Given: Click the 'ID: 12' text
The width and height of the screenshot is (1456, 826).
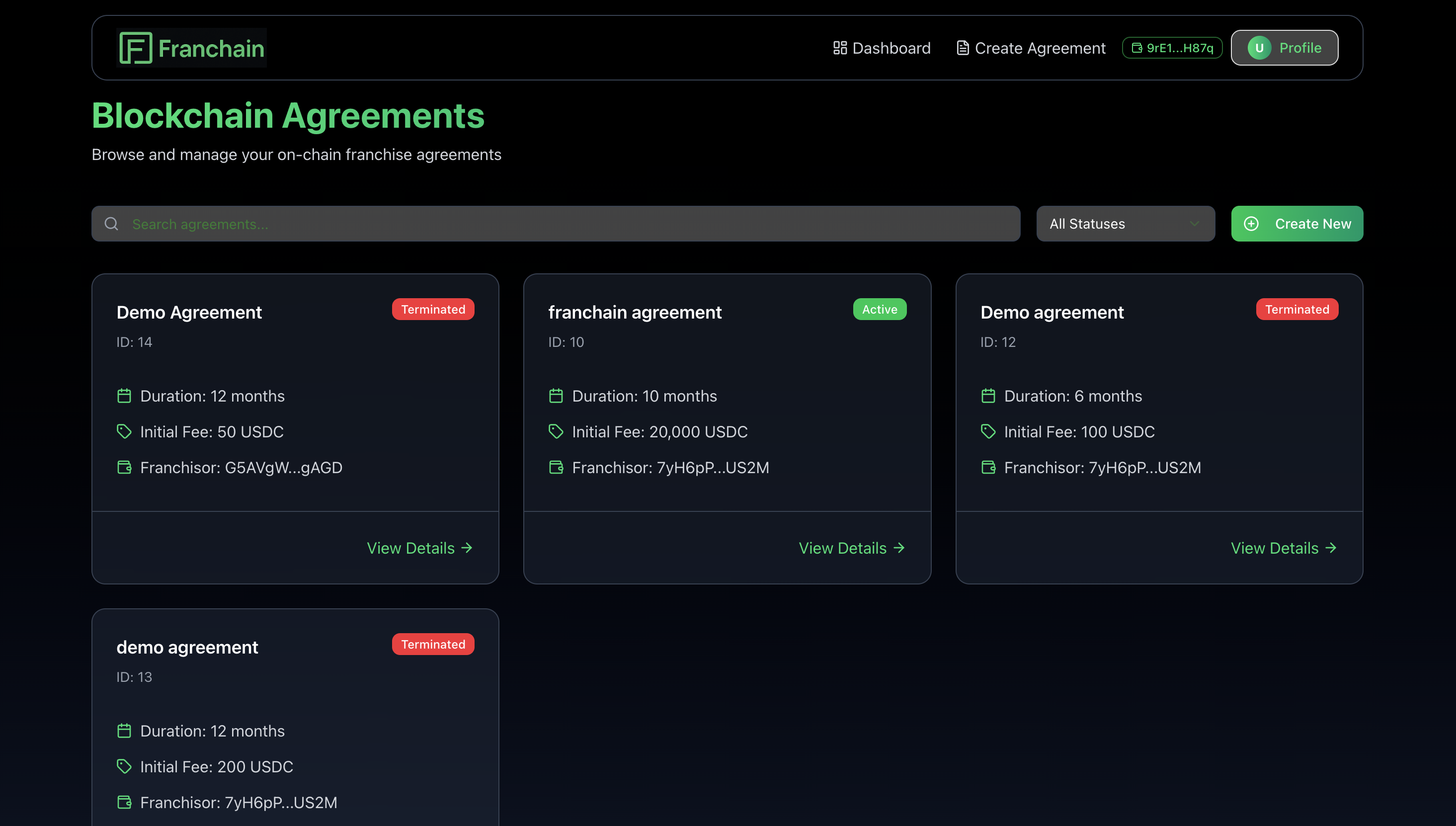Looking at the screenshot, I should point(998,341).
